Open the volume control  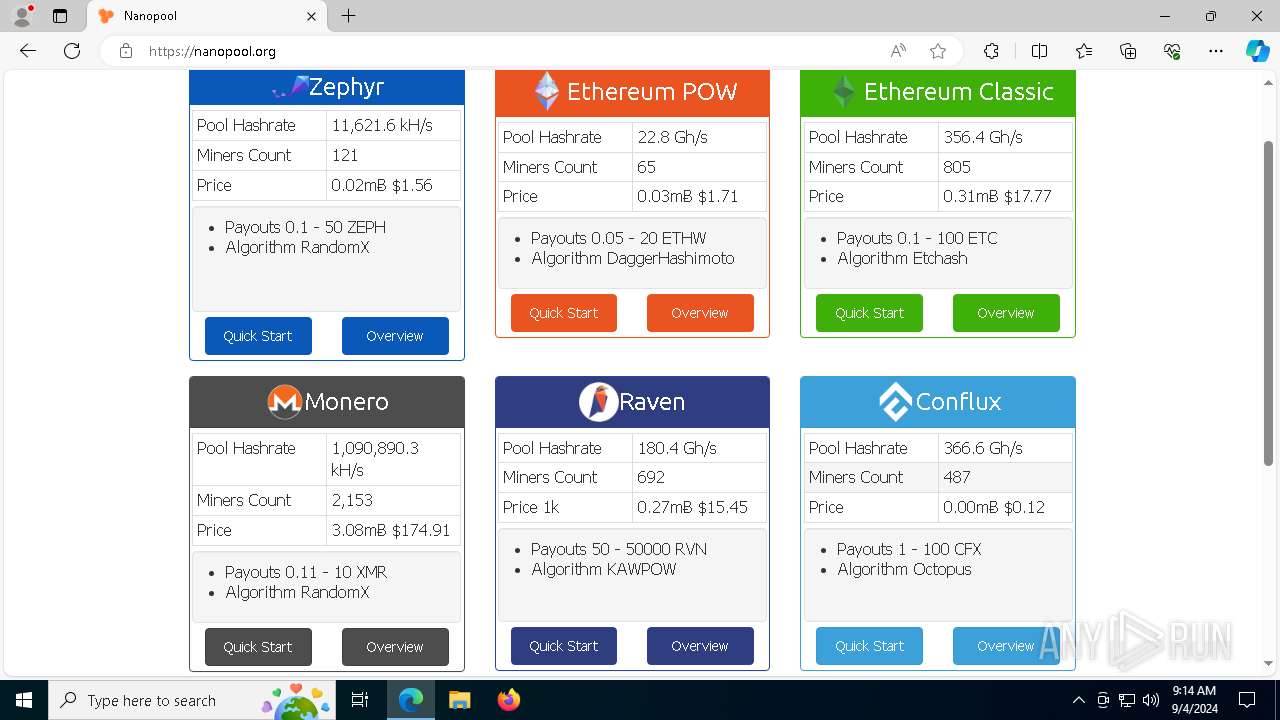click(1151, 700)
